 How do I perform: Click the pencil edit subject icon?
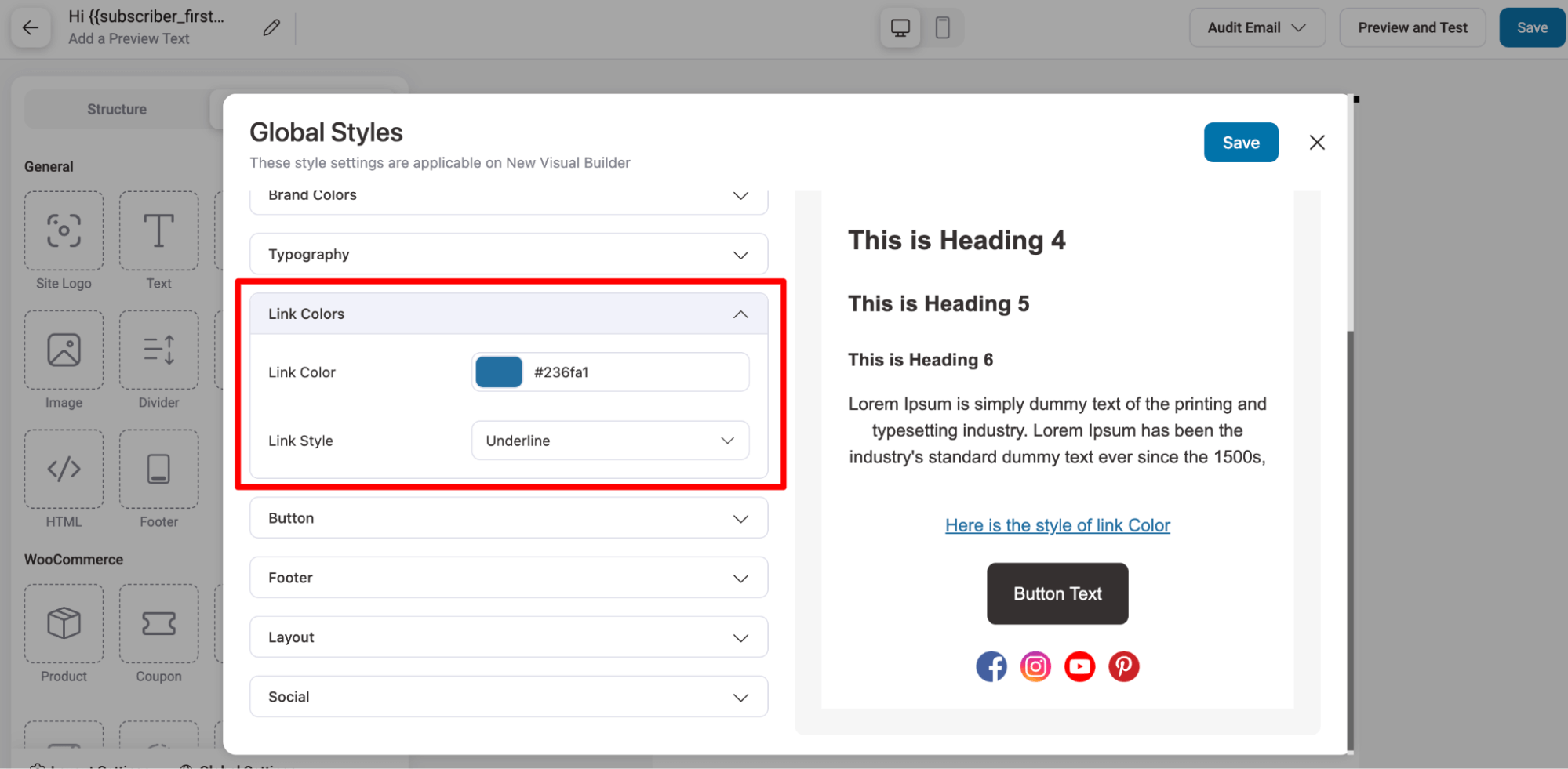[x=271, y=28]
